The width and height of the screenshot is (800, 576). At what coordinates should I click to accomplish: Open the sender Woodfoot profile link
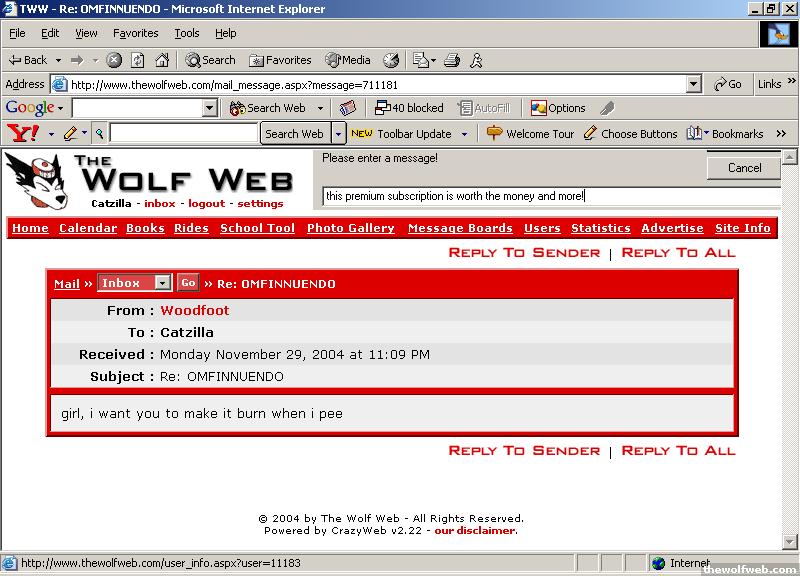click(194, 311)
